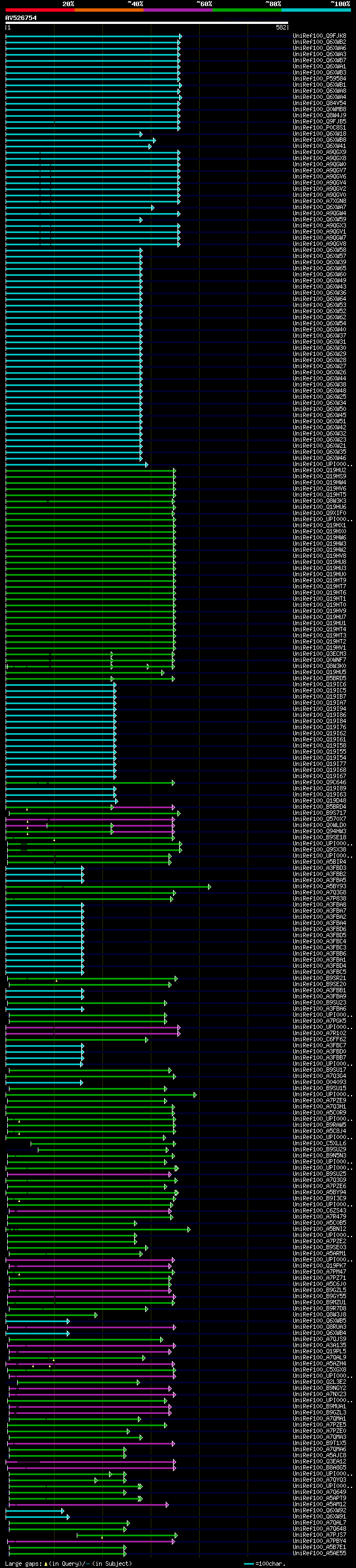The height and width of the screenshot is (1568, 356).
Task: Select label UniRef100_Q6XW18
Action: pyautogui.click(x=319, y=134)
